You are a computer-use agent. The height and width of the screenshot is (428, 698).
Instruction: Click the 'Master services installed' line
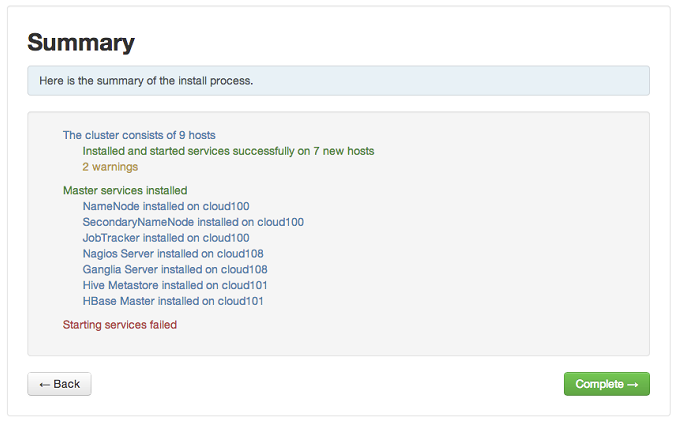coord(125,190)
